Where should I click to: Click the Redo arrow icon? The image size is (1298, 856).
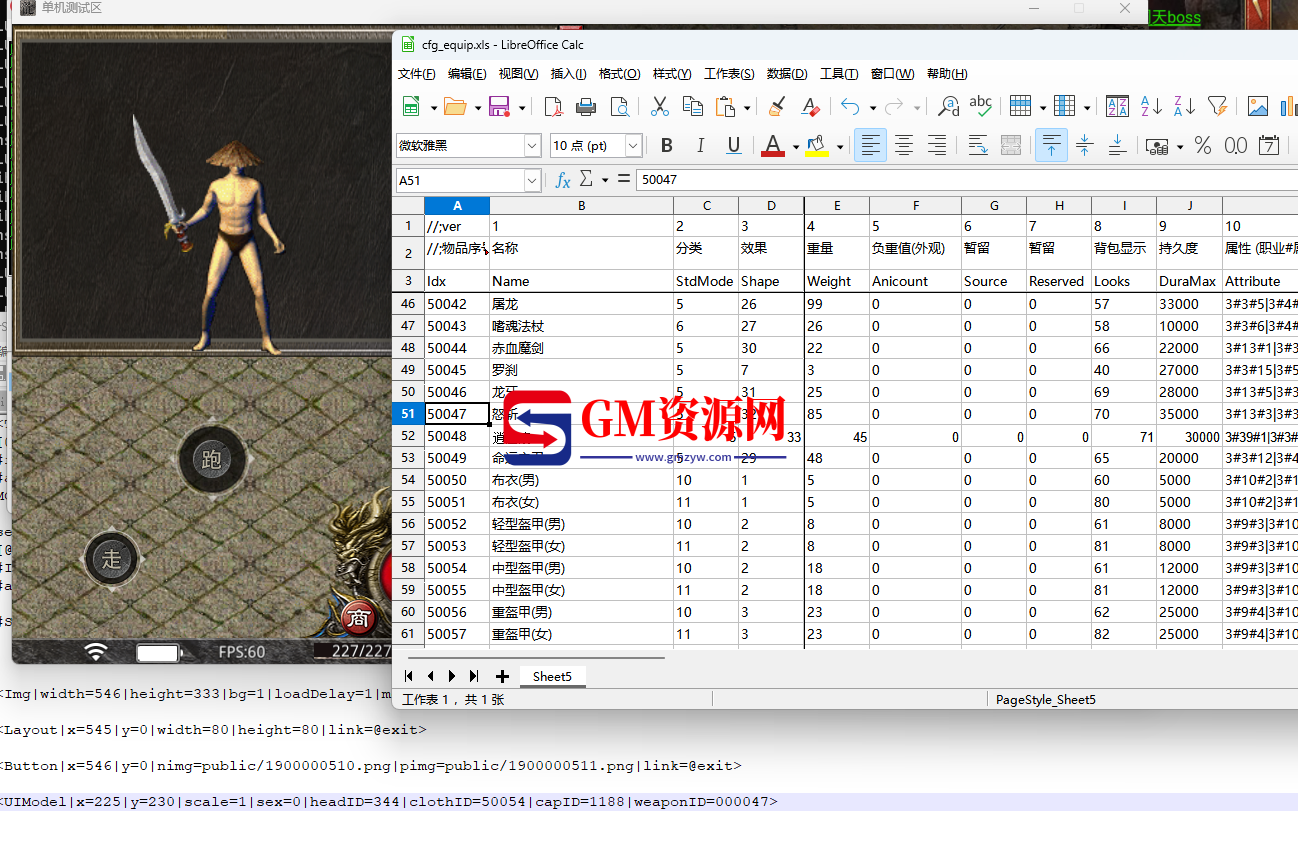click(x=894, y=107)
